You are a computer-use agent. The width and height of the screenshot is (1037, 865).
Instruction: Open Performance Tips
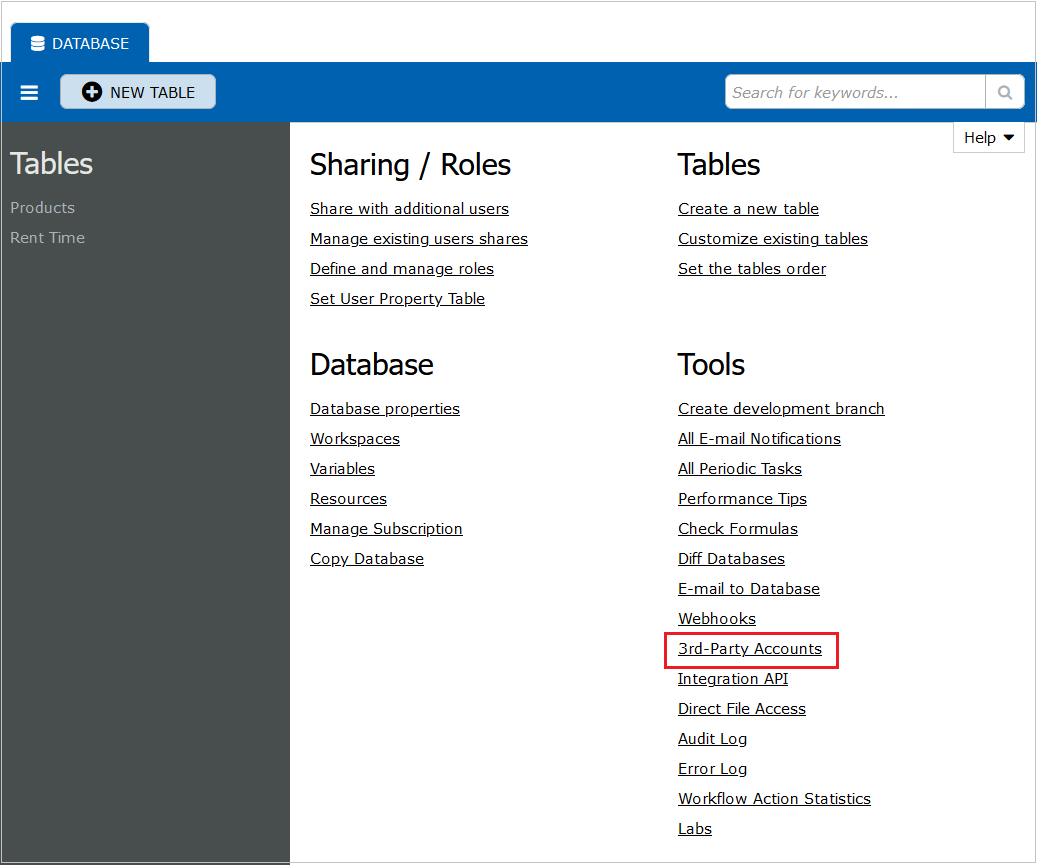(x=742, y=499)
